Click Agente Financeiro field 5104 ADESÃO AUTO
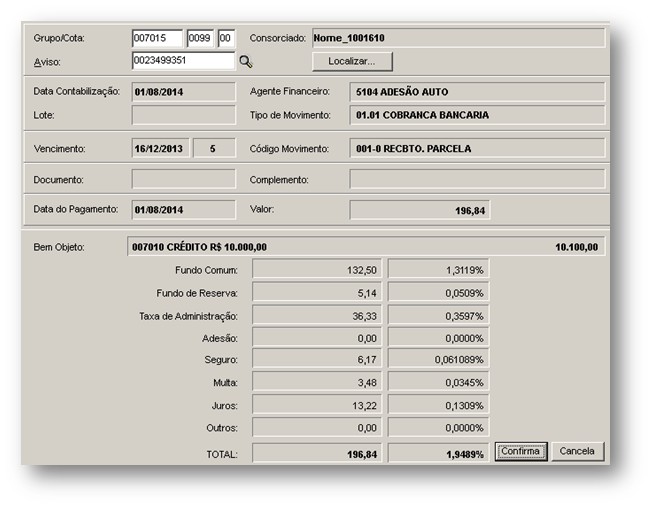 pos(477,92)
